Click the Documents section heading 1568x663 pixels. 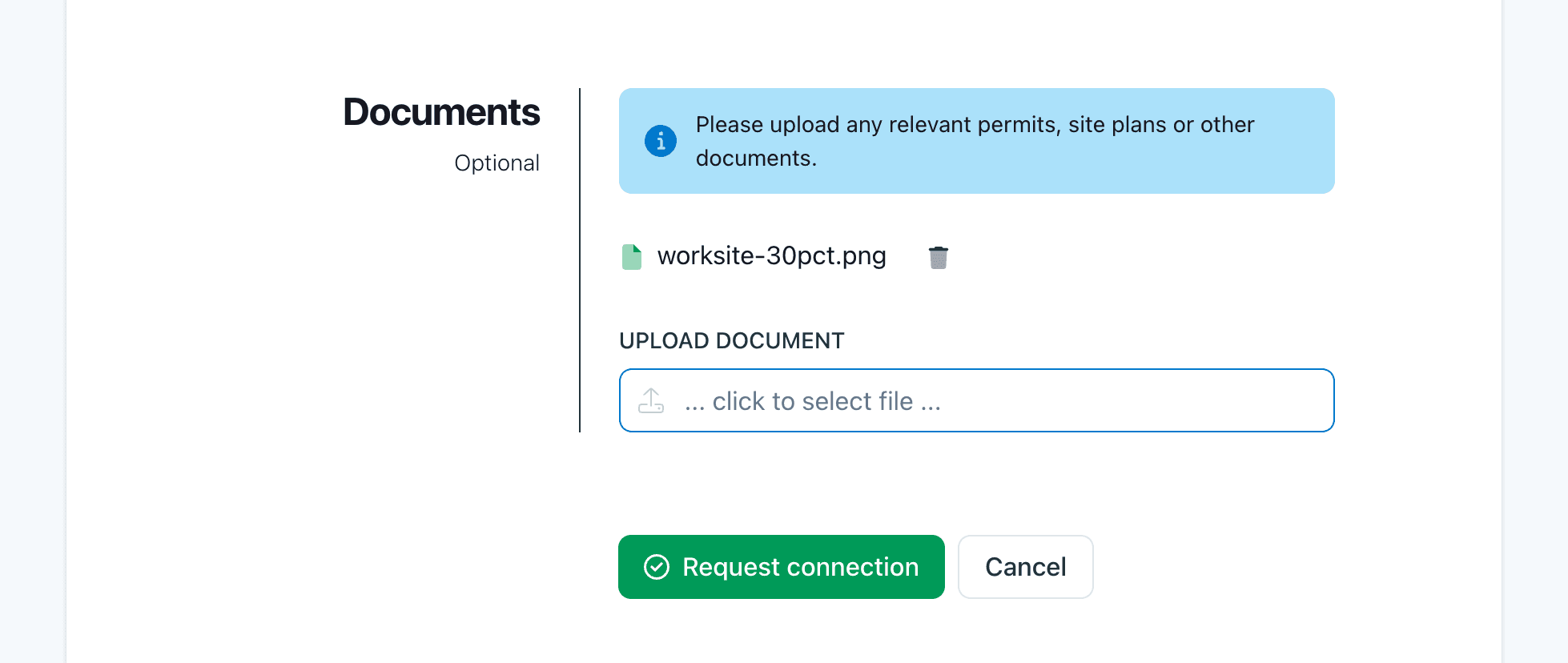[441, 112]
